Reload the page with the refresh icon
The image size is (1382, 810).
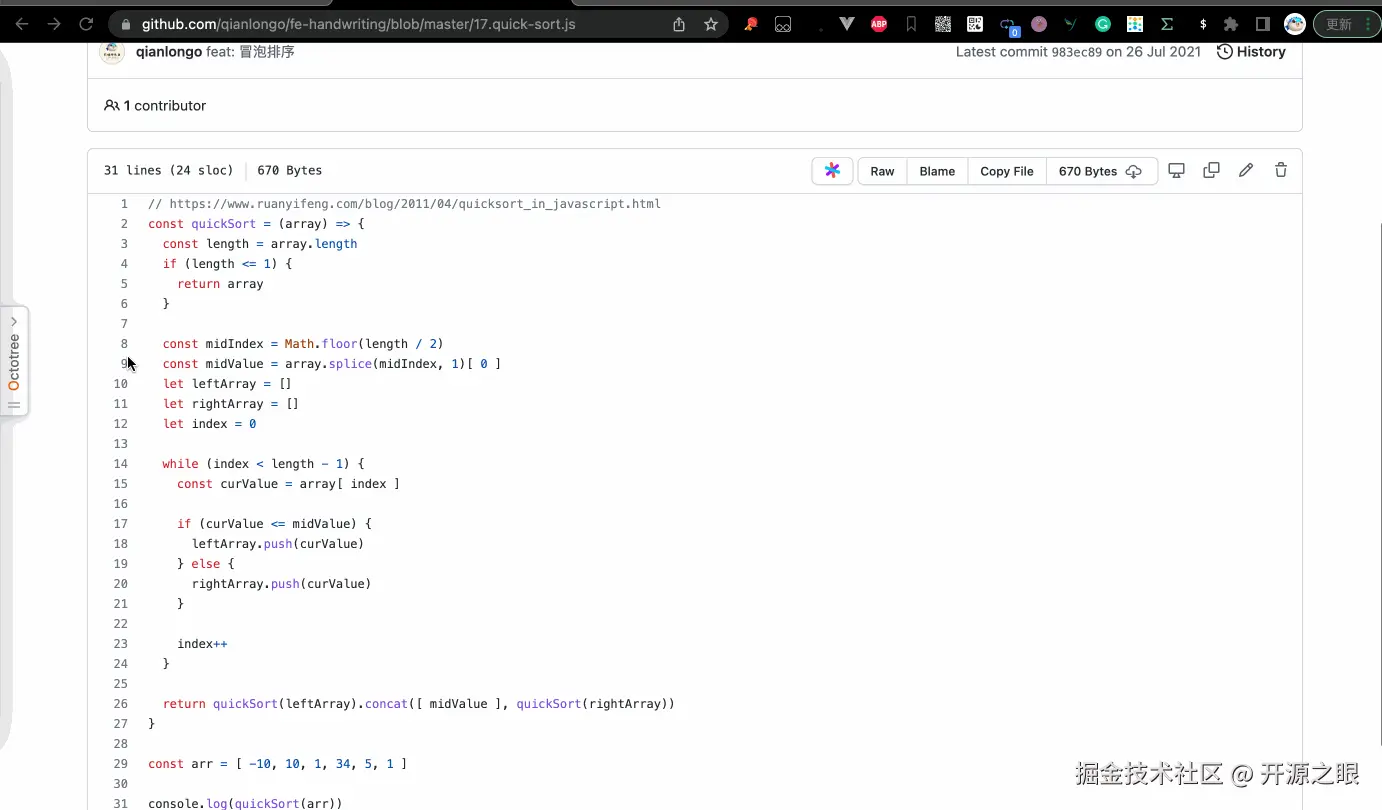tap(86, 24)
